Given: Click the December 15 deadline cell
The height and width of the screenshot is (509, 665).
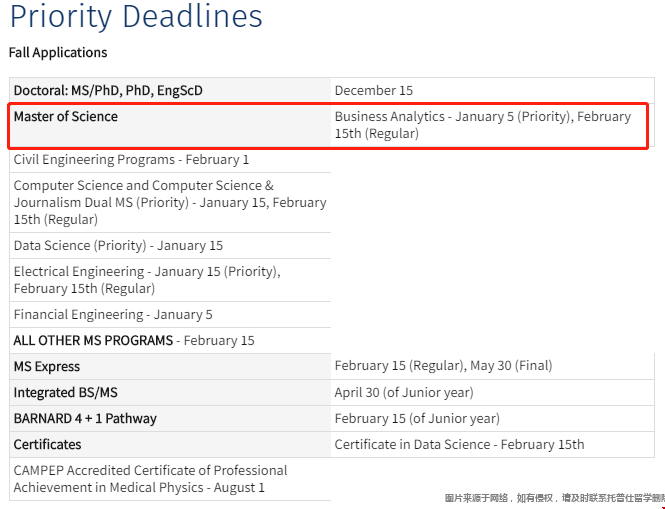Looking at the screenshot, I should tap(373, 90).
